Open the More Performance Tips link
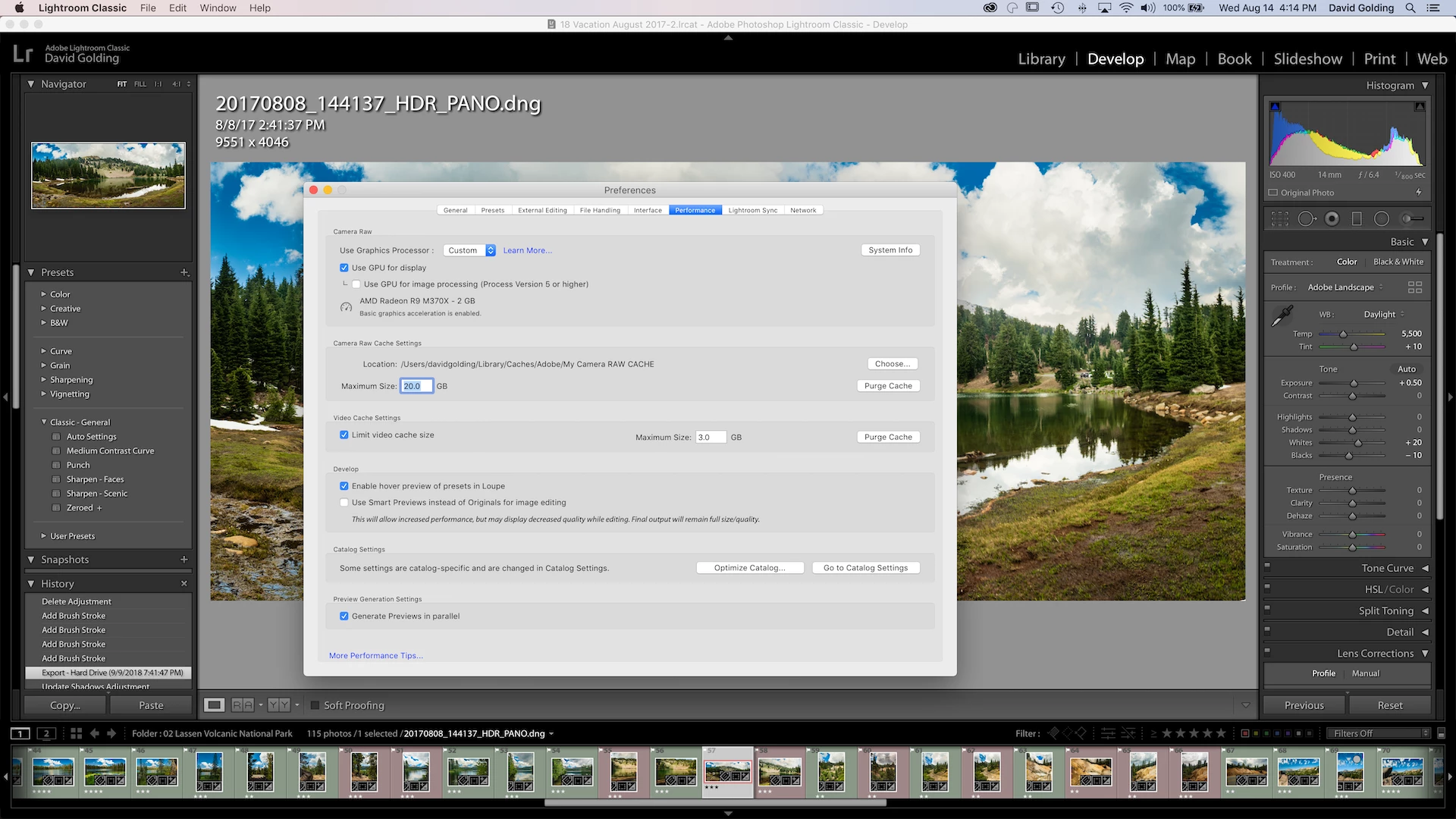Viewport: 1456px width, 819px height. click(x=375, y=655)
